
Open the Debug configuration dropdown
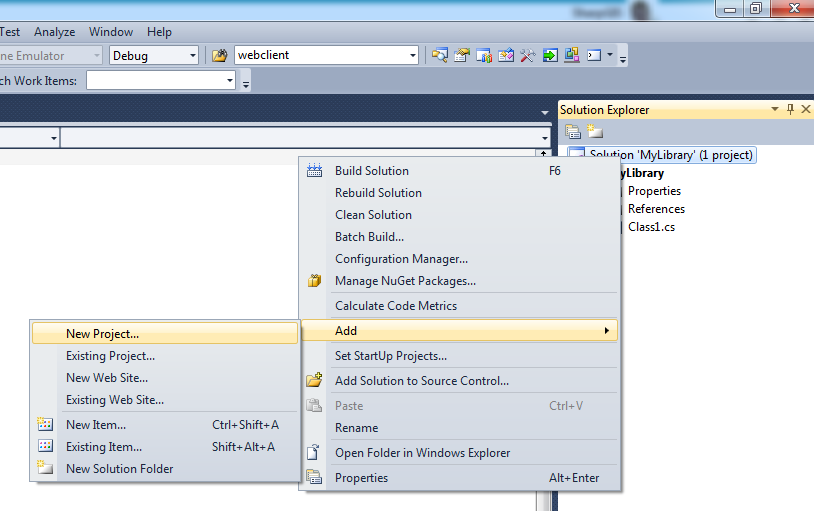pos(193,55)
